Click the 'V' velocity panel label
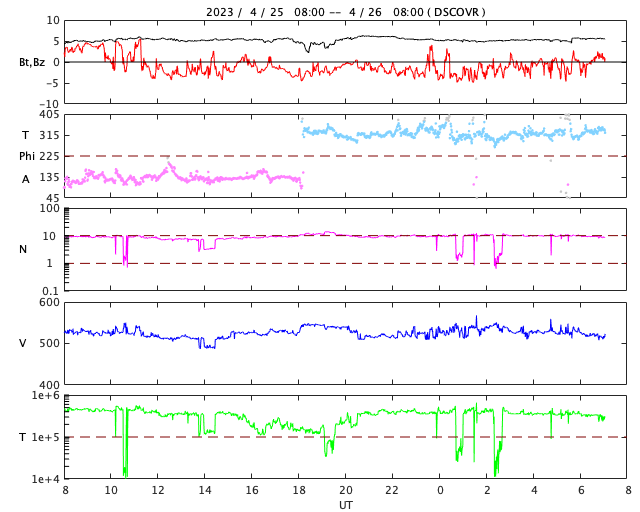 tap(23, 343)
